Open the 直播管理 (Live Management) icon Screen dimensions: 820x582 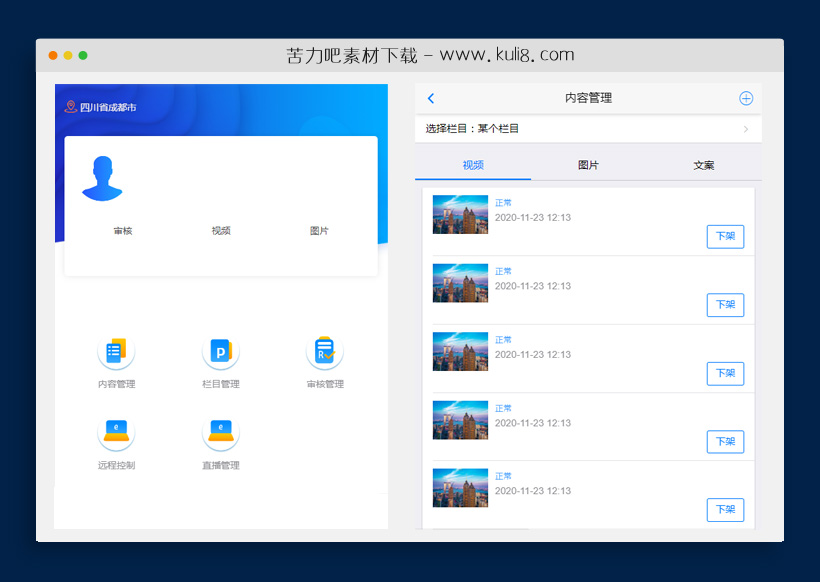(x=220, y=432)
